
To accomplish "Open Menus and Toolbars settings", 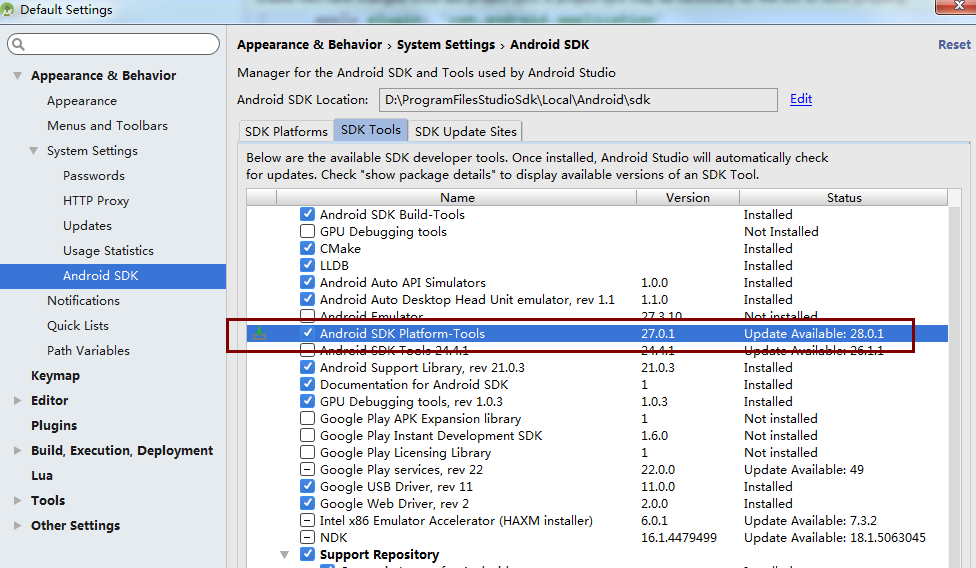I will tap(107, 126).
